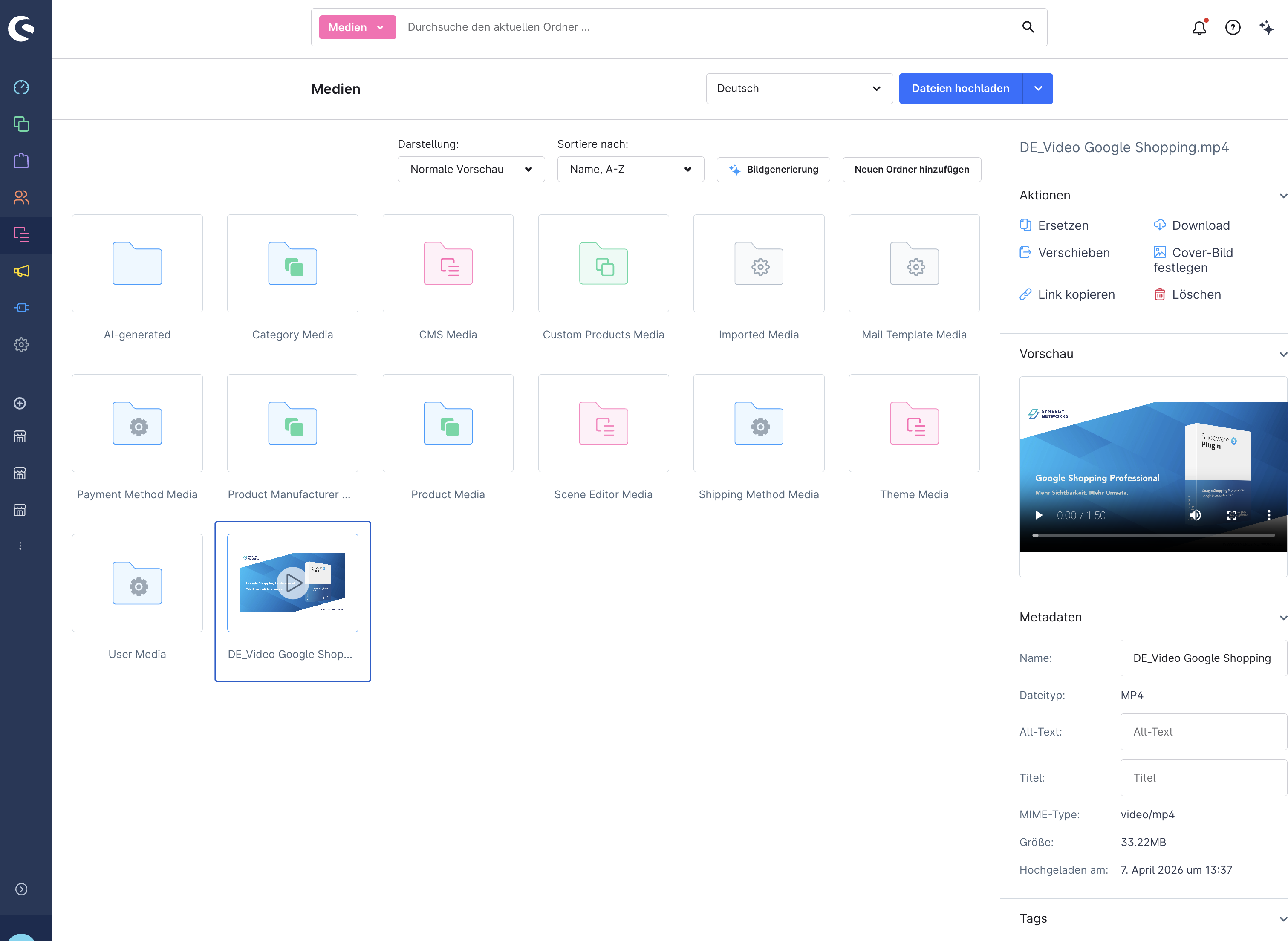Select the Scene Editor Media folder

pyautogui.click(x=603, y=423)
